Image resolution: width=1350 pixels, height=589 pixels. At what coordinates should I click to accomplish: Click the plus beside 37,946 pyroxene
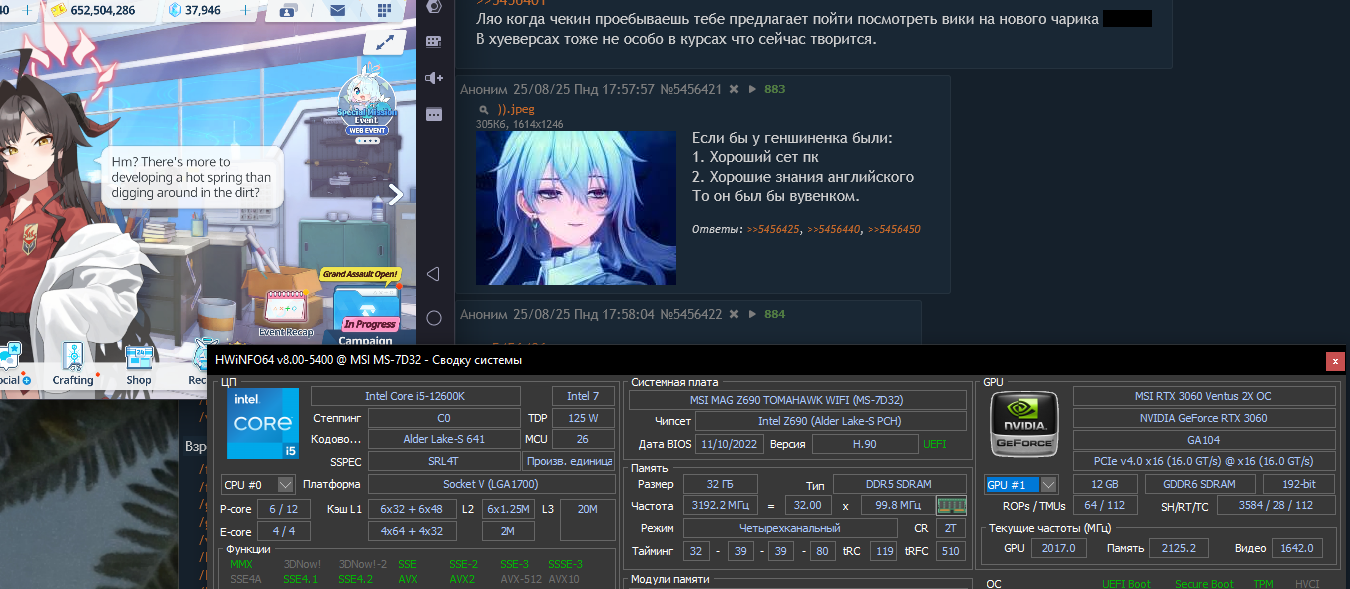tap(247, 11)
